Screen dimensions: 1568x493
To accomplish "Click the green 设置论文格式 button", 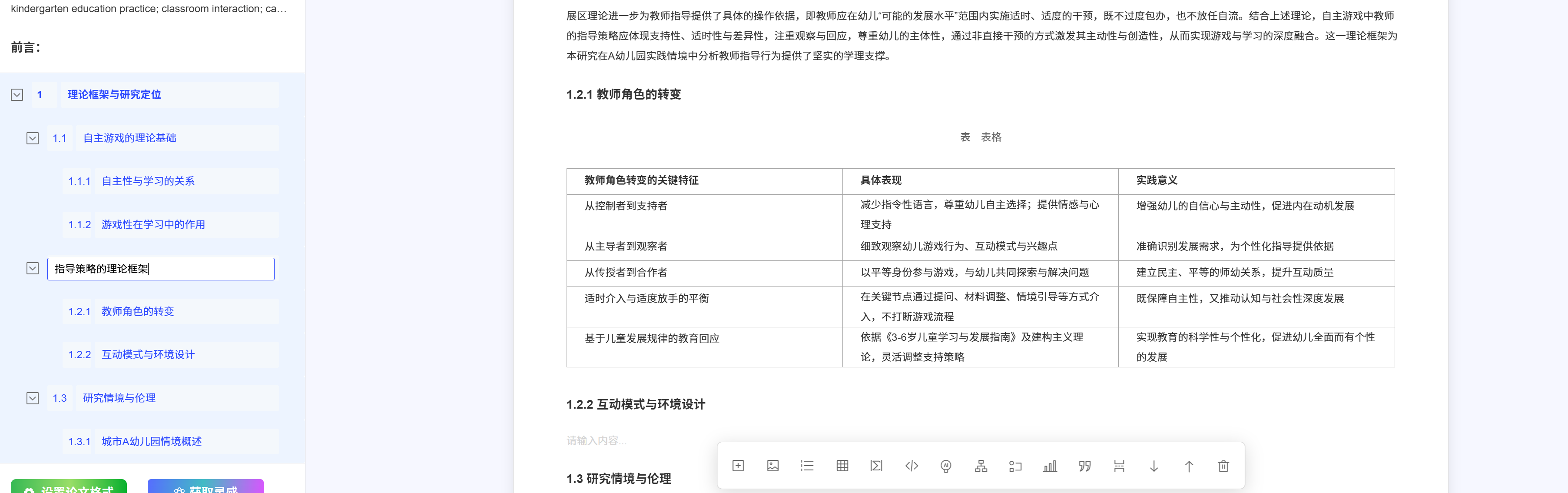I will [x=69, y=487].
